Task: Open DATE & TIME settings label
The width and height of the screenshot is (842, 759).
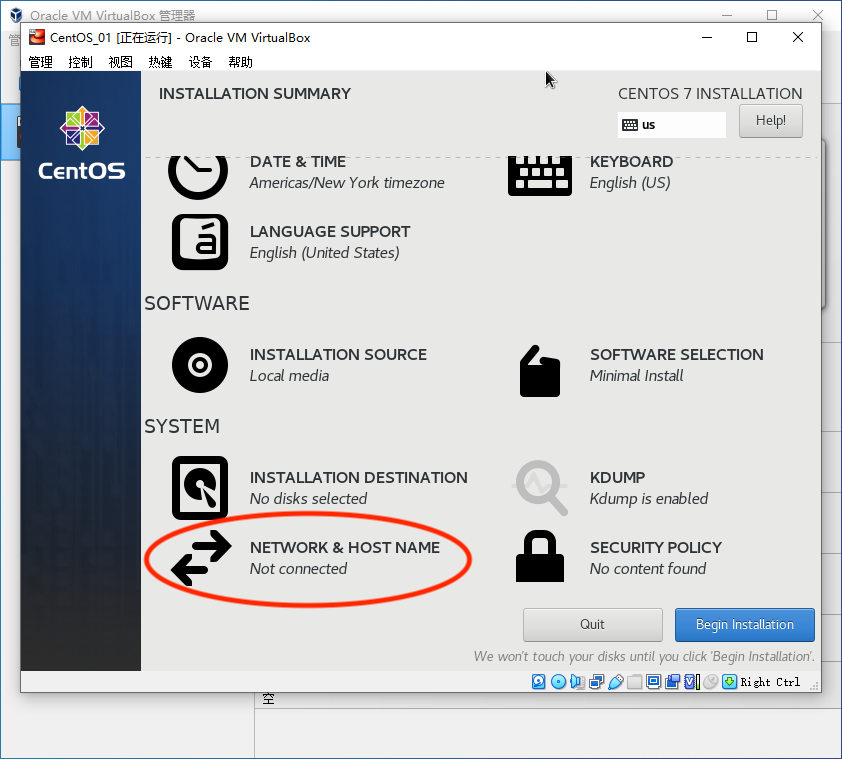Action: click(x=297, y=162)
